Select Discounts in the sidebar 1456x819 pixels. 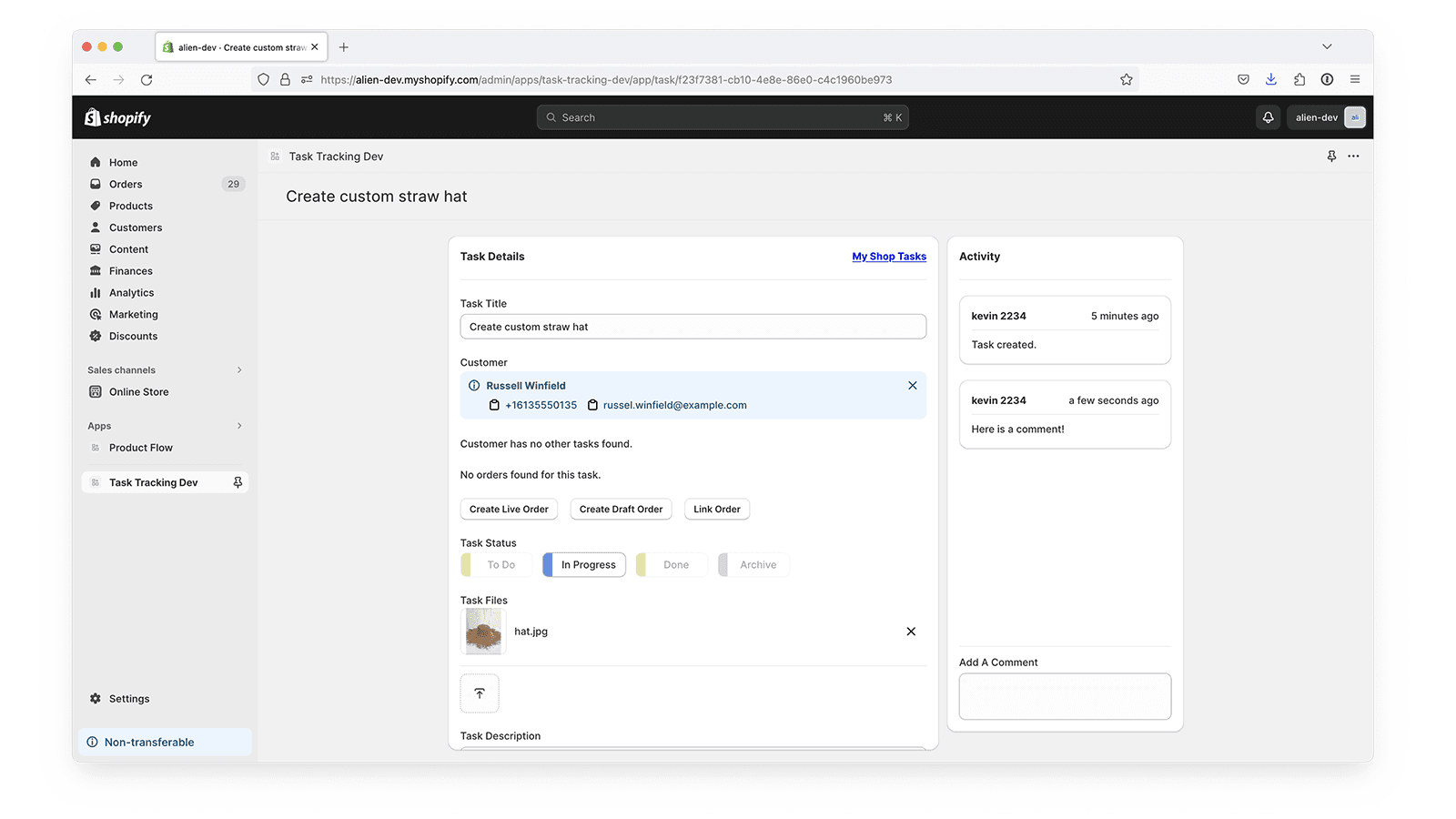point(132,336)
